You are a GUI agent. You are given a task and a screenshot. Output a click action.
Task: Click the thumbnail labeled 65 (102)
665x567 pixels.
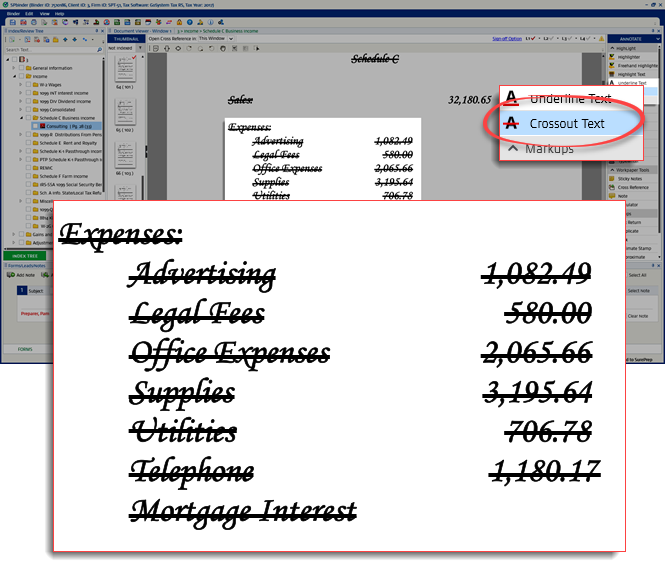[125, 112]
